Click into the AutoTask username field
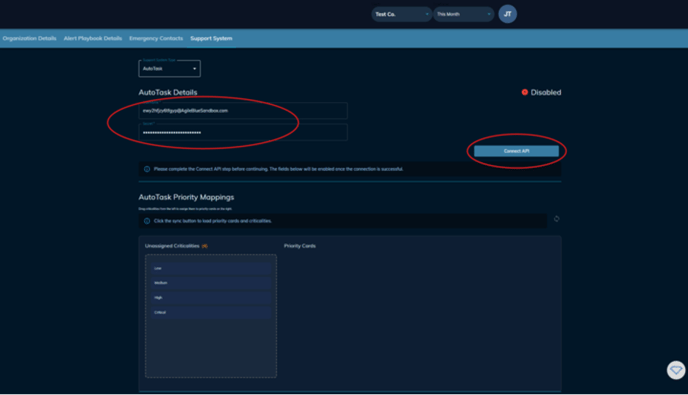This screenshot has height=395, width=688. (243, 111)
